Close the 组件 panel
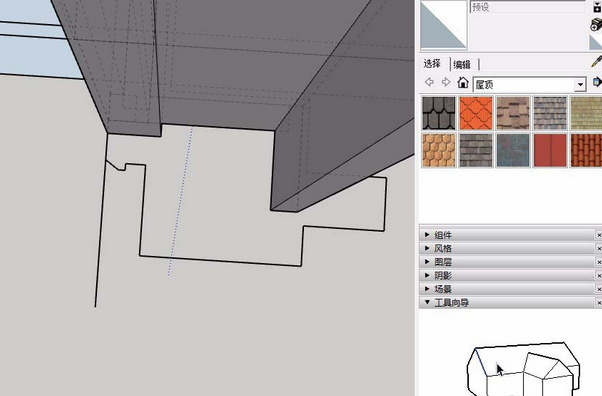Screen dimensions: 602x396 click(599, 235)
